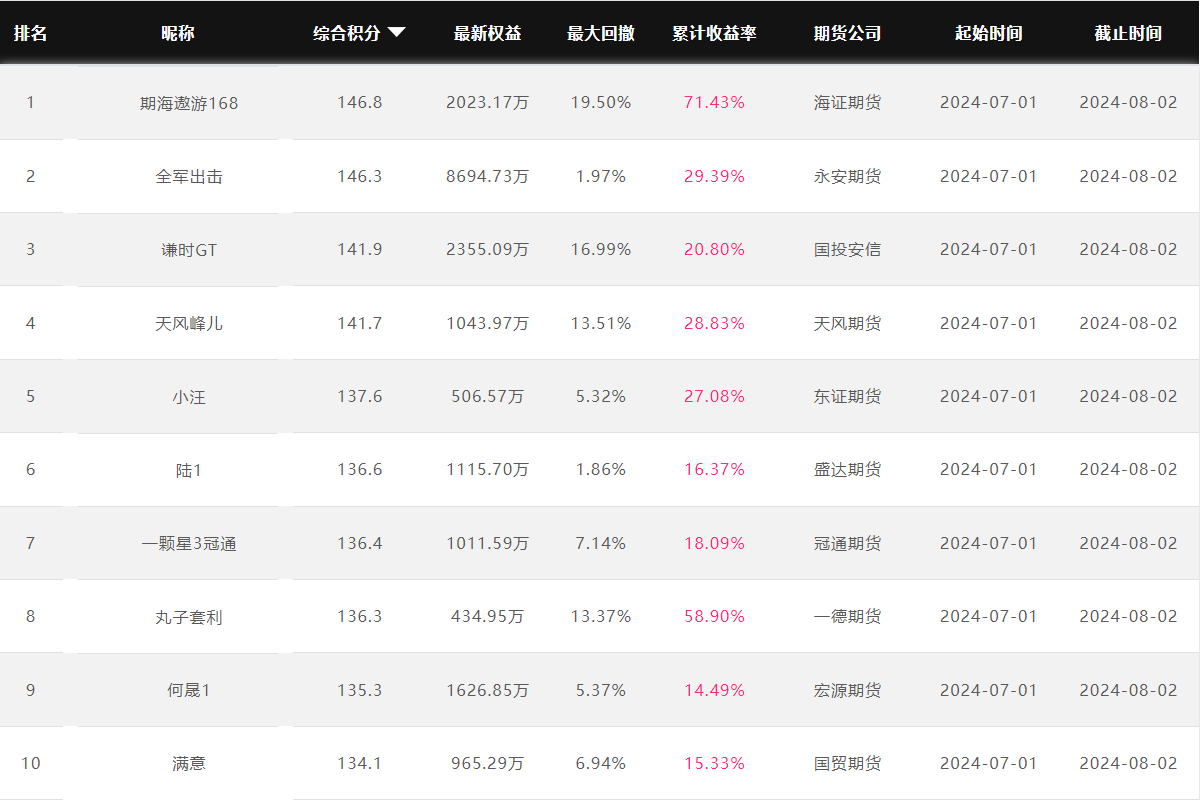Click max drawdown 19.50%

601,102
